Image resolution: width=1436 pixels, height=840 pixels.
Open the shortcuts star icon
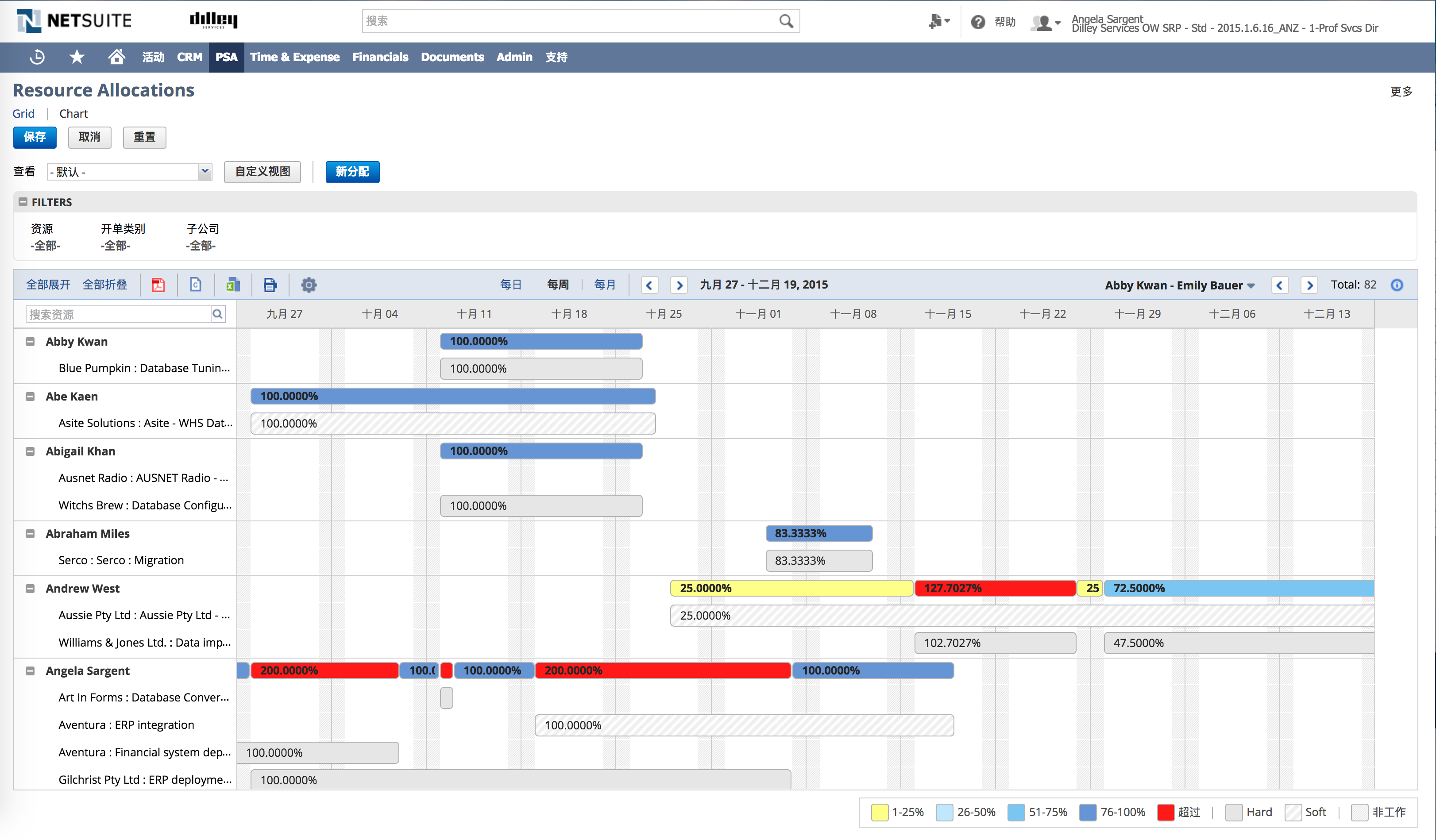(77, 57)
